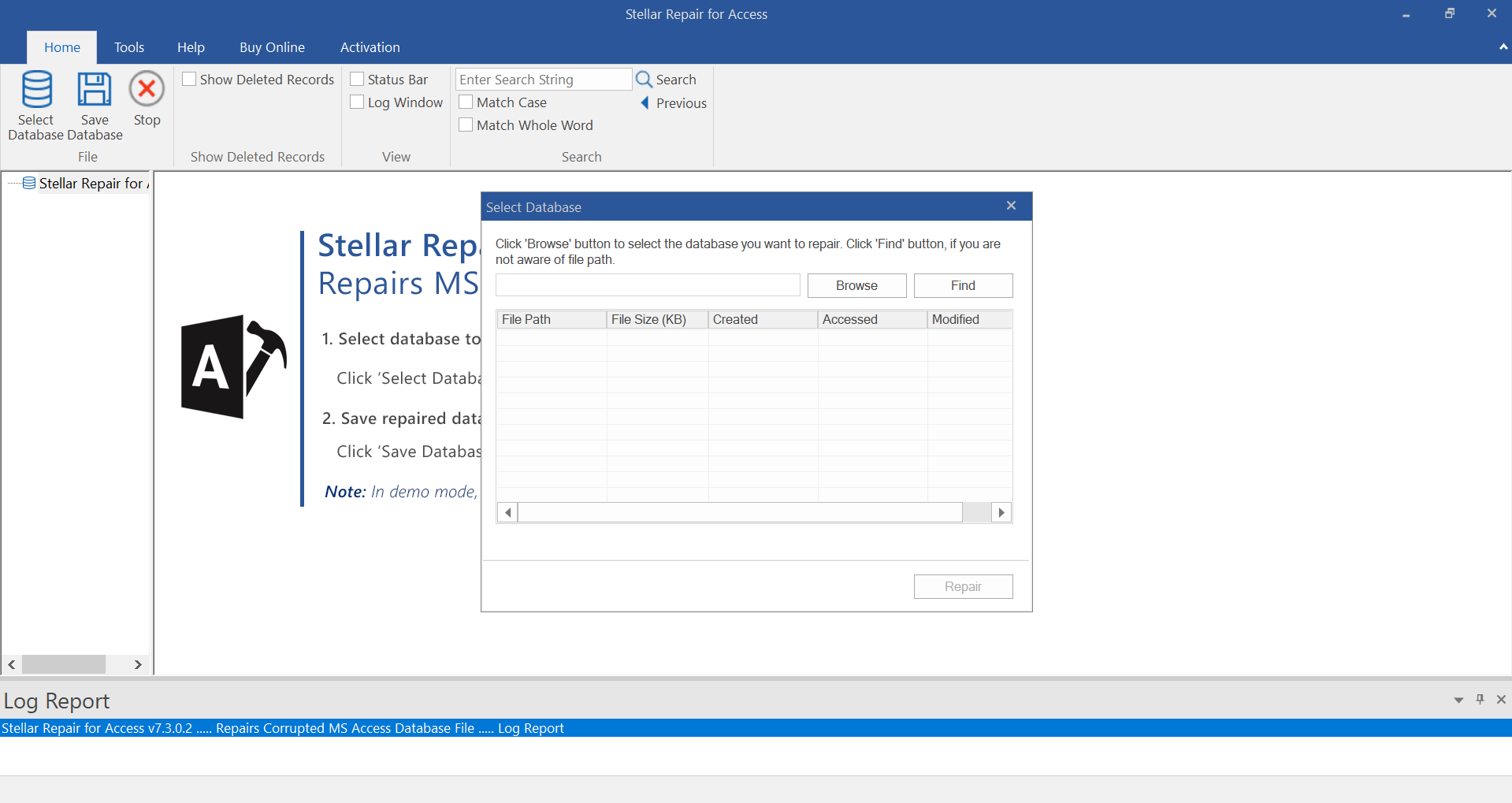Switch to the Tools tab
Viewport: 1512px width, 803px height.
click(x=129, y=47)
